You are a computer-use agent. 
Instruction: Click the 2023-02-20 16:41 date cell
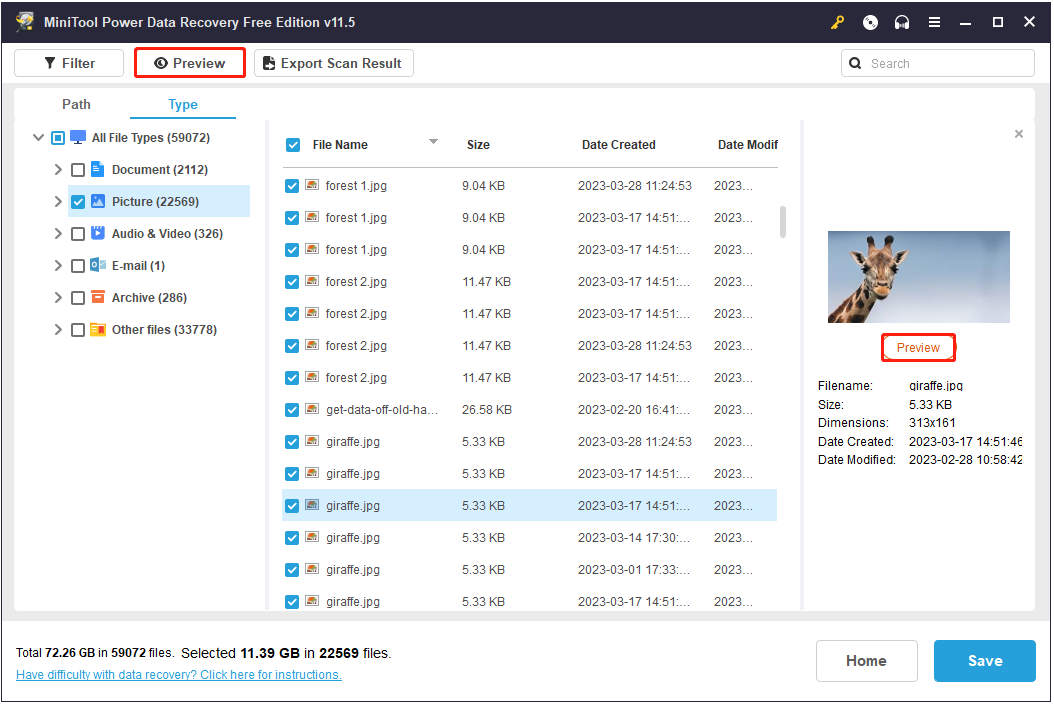634,410
